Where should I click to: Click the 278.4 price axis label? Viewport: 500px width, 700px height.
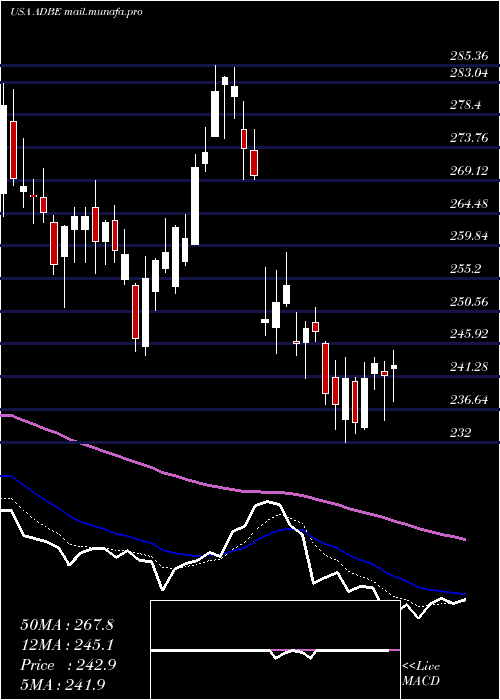coord(465,105)
